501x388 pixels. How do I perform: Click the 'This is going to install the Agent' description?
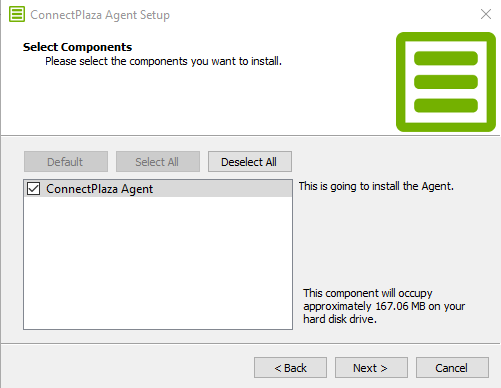(x=376, y=186)
